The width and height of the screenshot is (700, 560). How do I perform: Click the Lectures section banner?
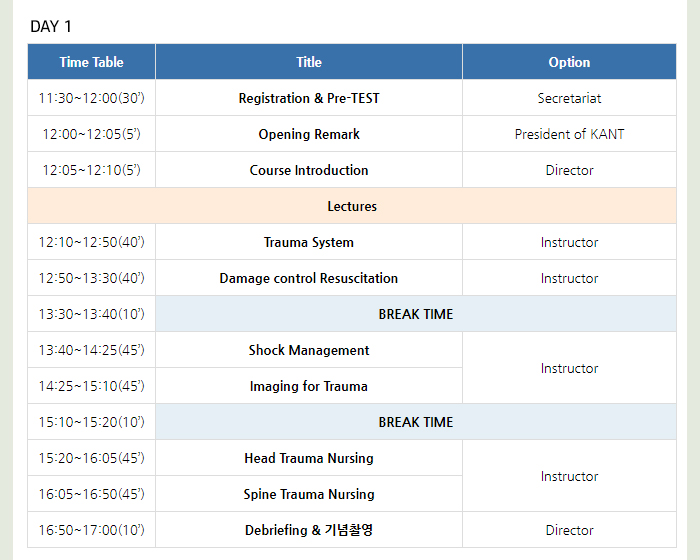coord(352,206)
